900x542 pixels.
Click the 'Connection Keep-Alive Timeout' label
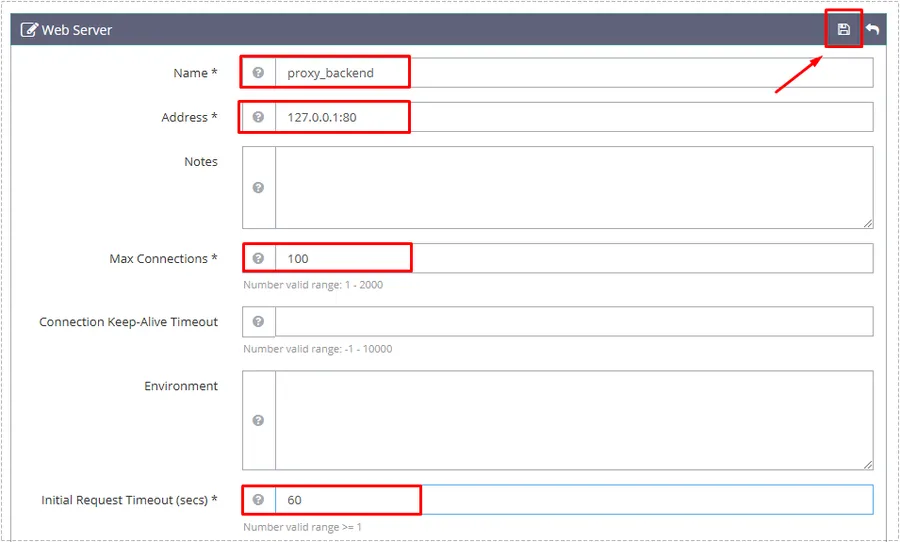[129, 322]
